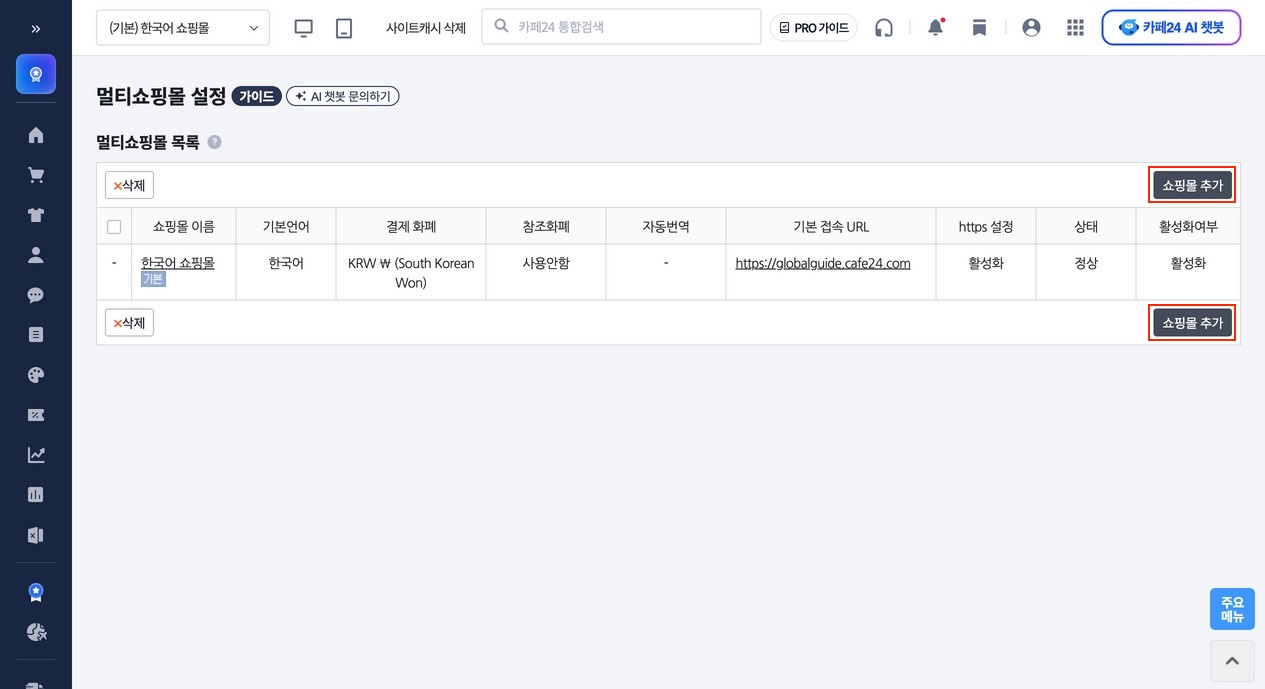The height and width of the screenshot is (689, 1265).
Task: Toggle select-all checkbox in table header
Action: pyautogui.click(x=114, y=227)
